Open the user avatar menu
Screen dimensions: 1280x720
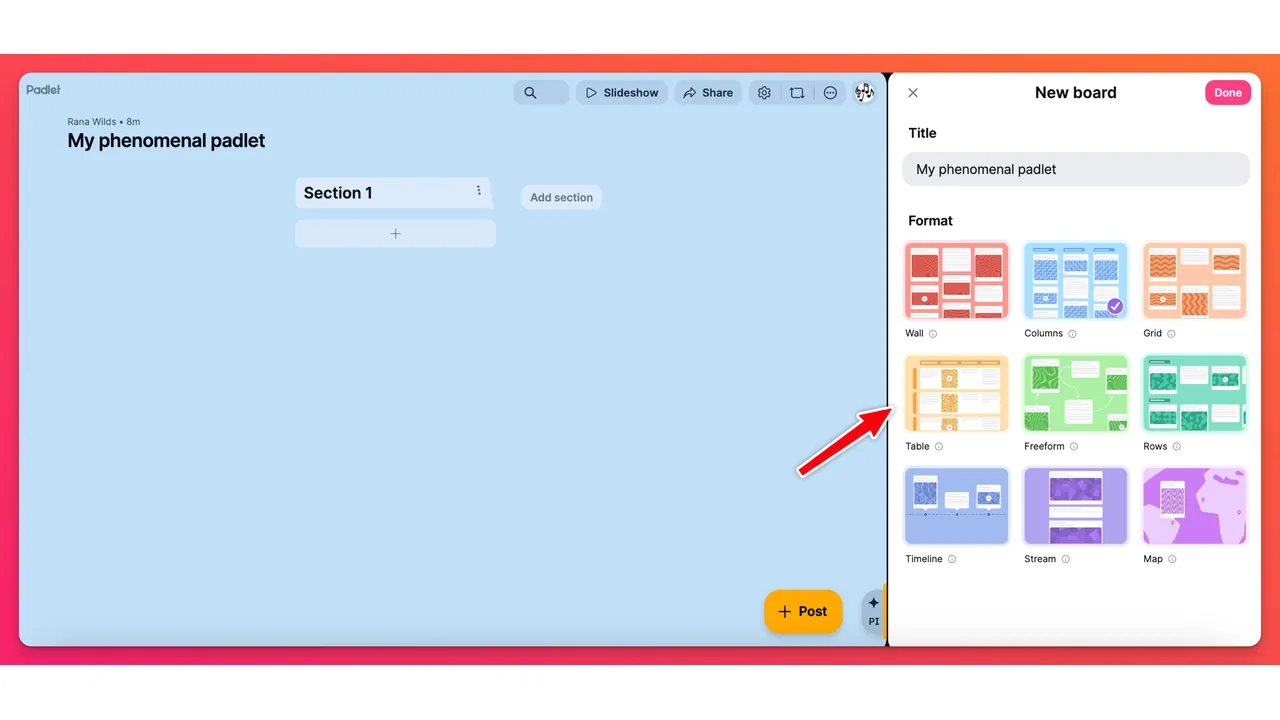(864, 93)
